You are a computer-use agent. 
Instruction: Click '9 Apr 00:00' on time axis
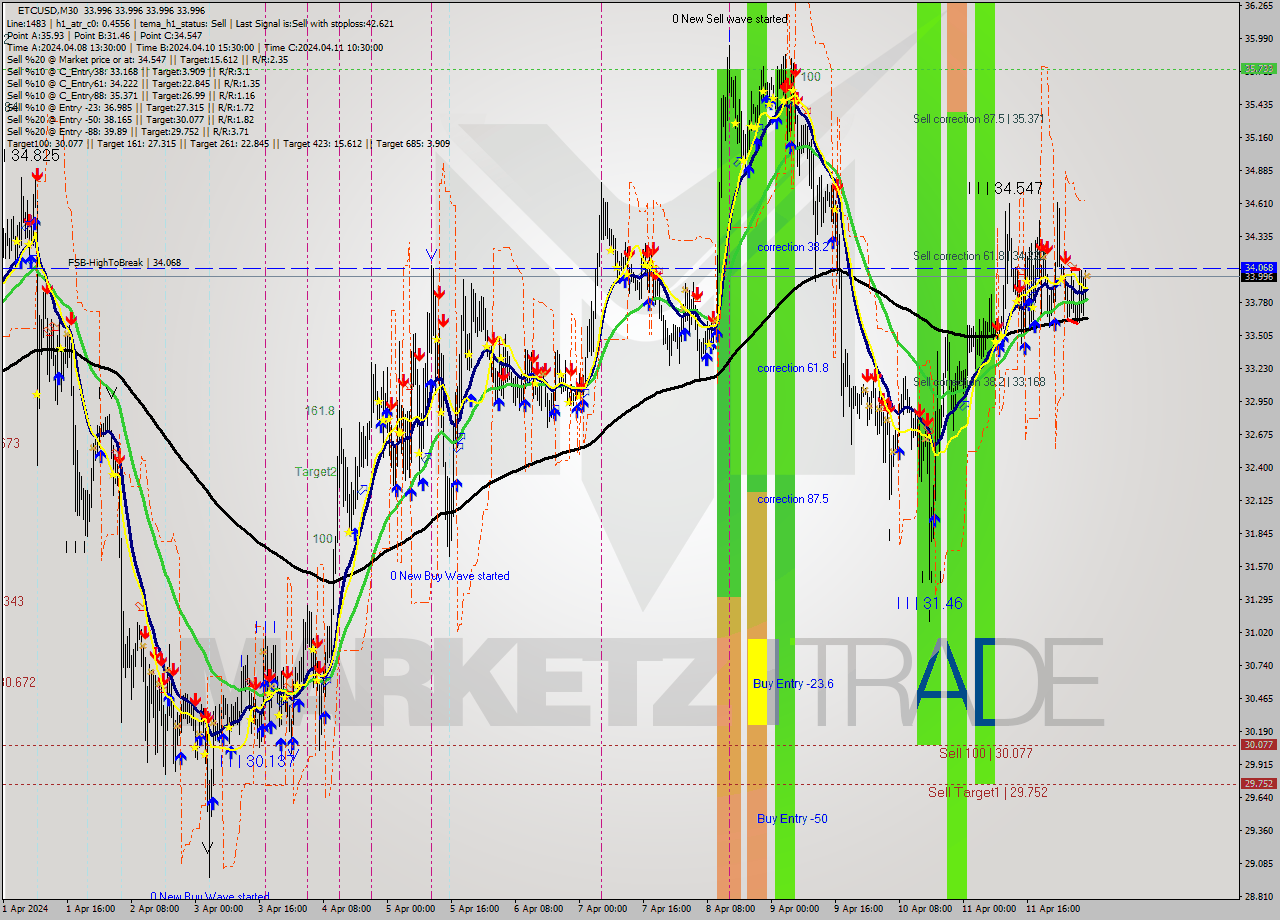795,909
